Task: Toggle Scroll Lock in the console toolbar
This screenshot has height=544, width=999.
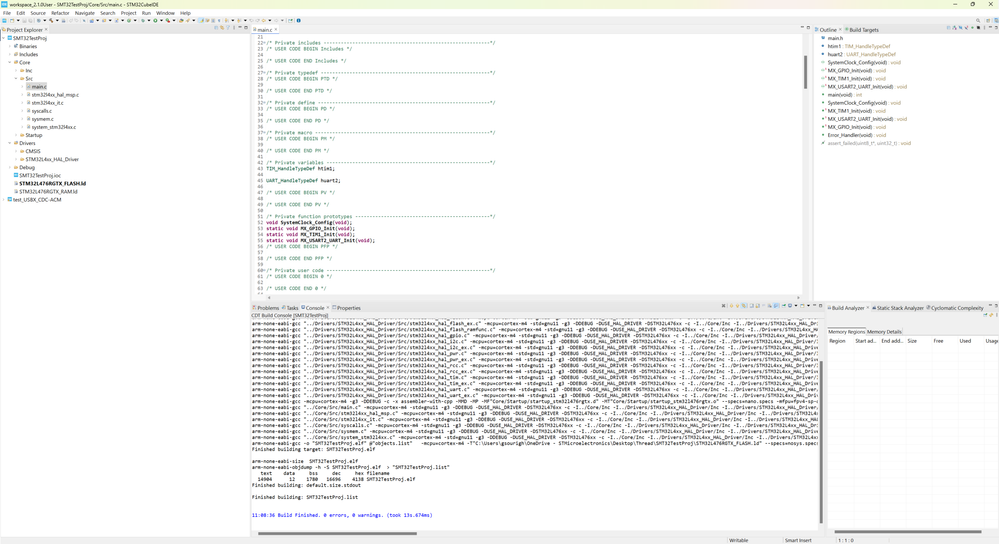Action: tap(758, 306)
